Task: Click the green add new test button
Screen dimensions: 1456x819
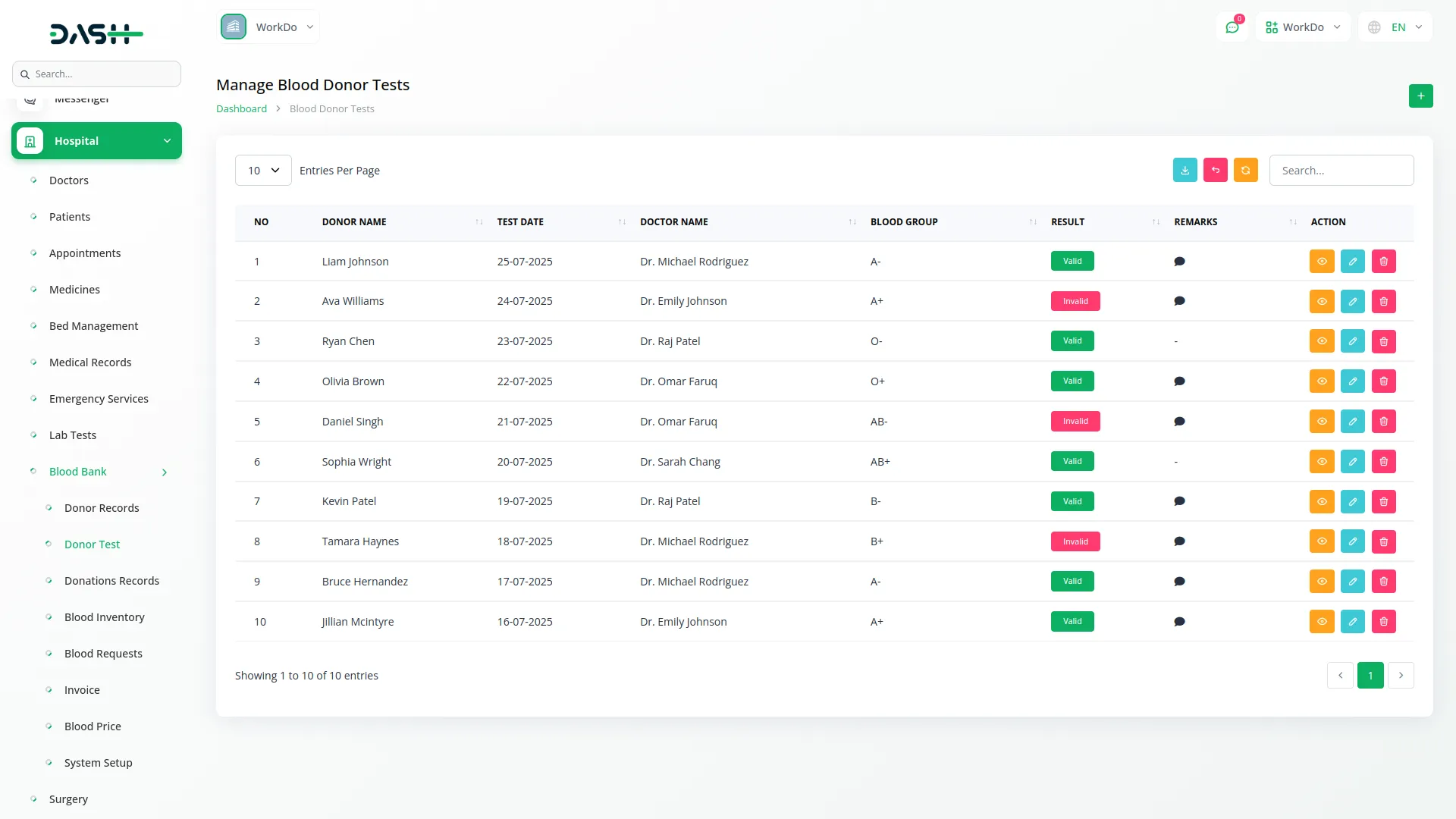Action: point(1420,96)
